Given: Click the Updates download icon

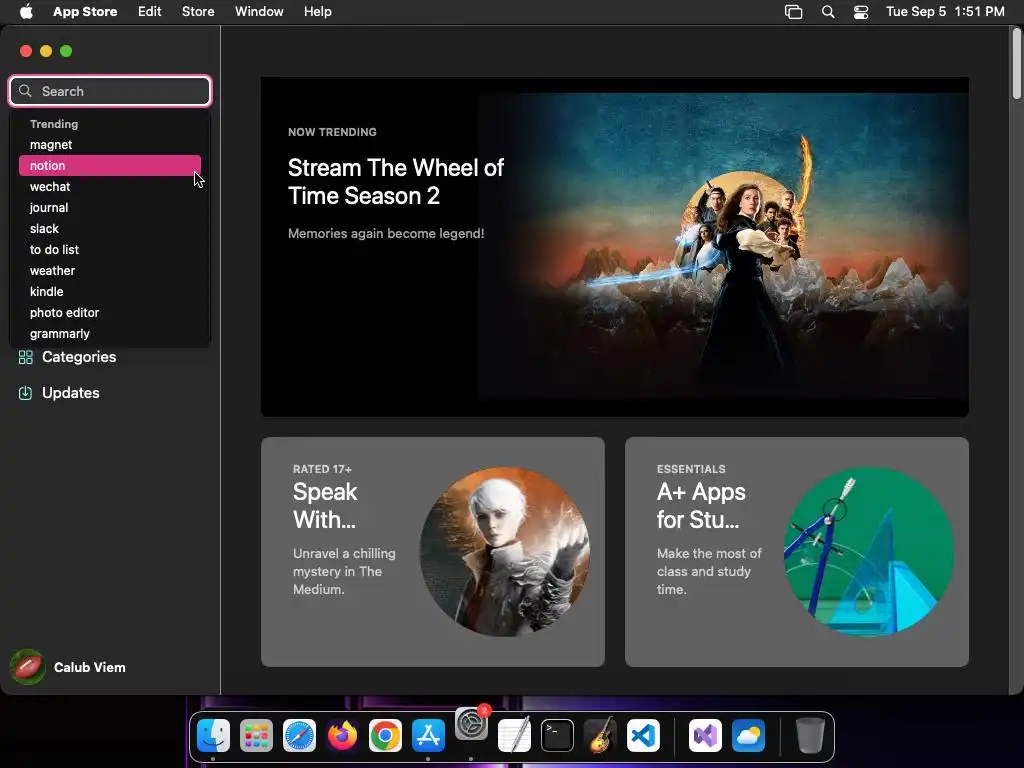Looking at the screenshot, I should tap(25, 393).
